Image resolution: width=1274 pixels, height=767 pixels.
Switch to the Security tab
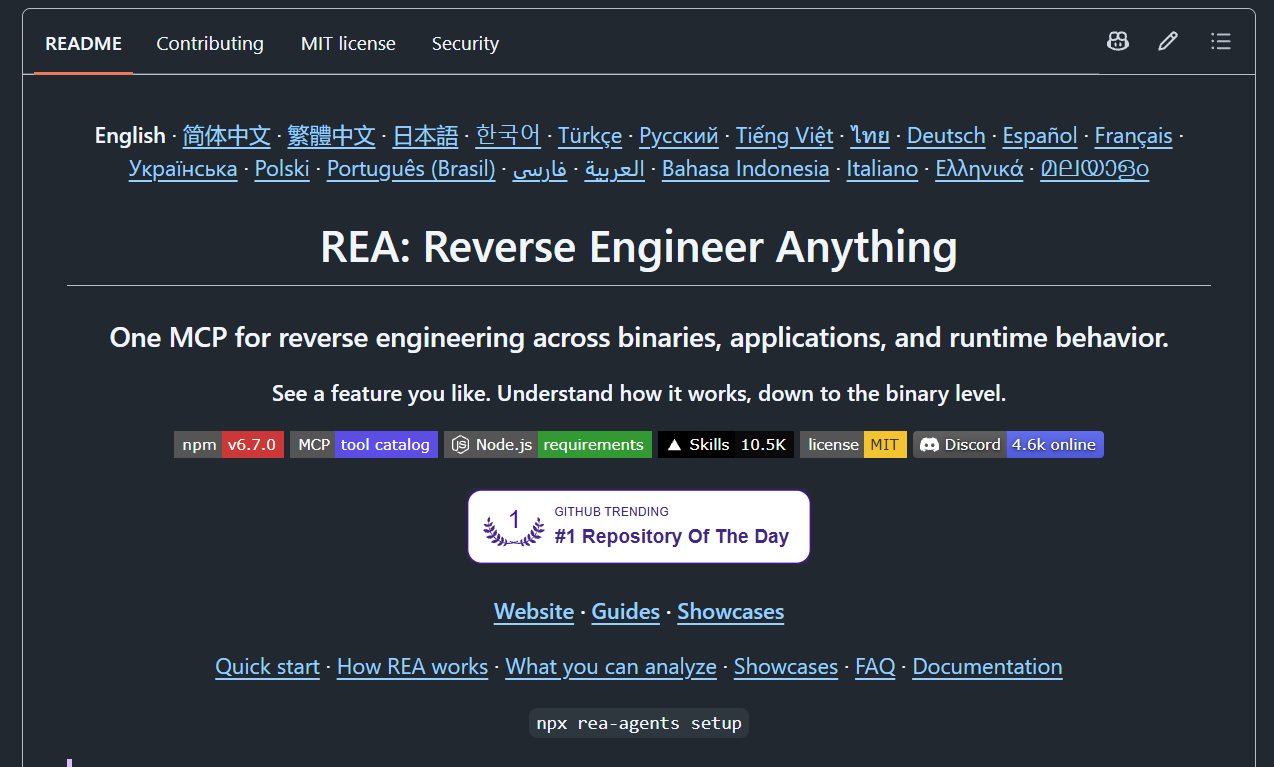tap(465, 44)
